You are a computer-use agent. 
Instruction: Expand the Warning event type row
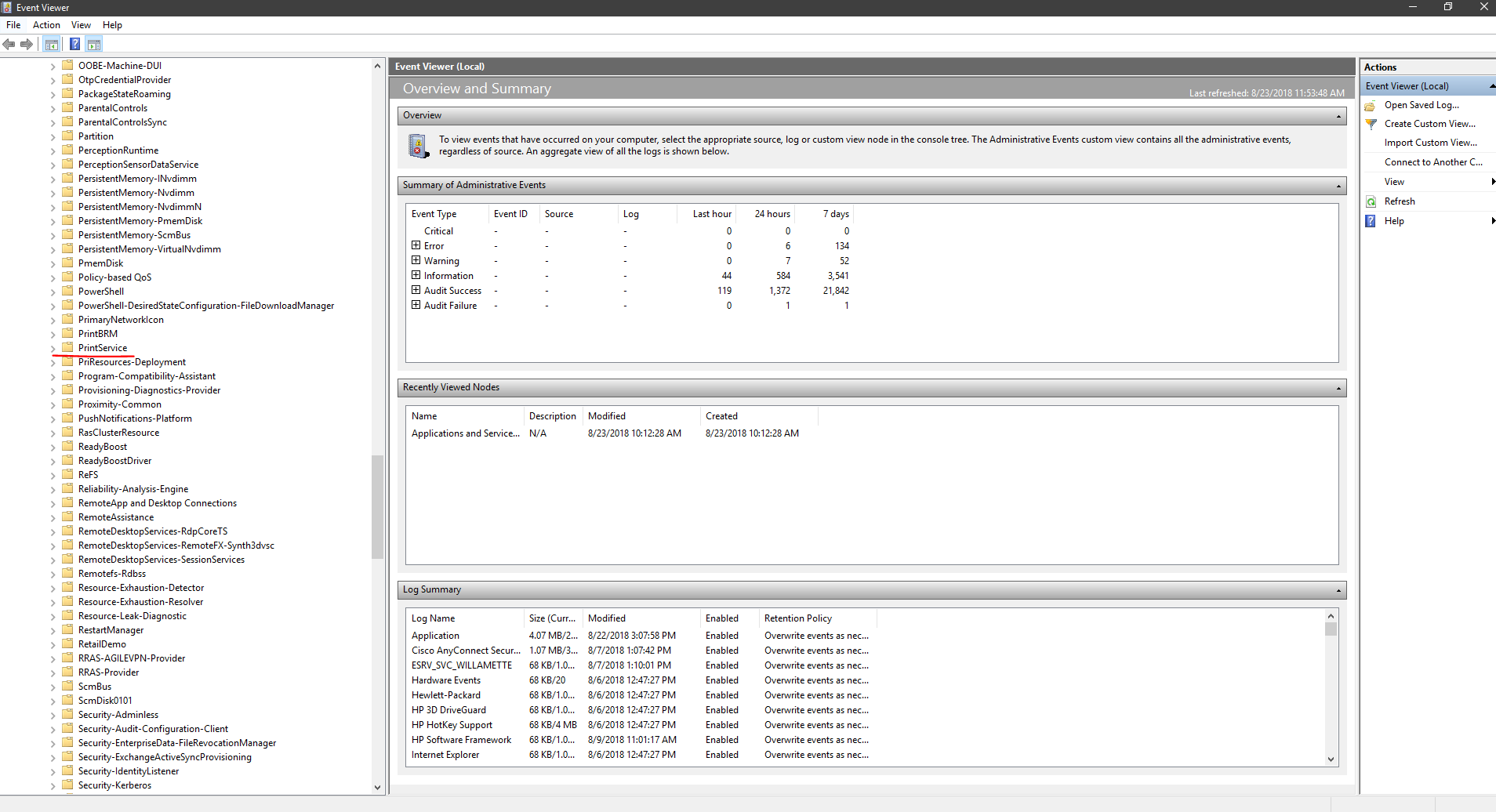point(416,260)
